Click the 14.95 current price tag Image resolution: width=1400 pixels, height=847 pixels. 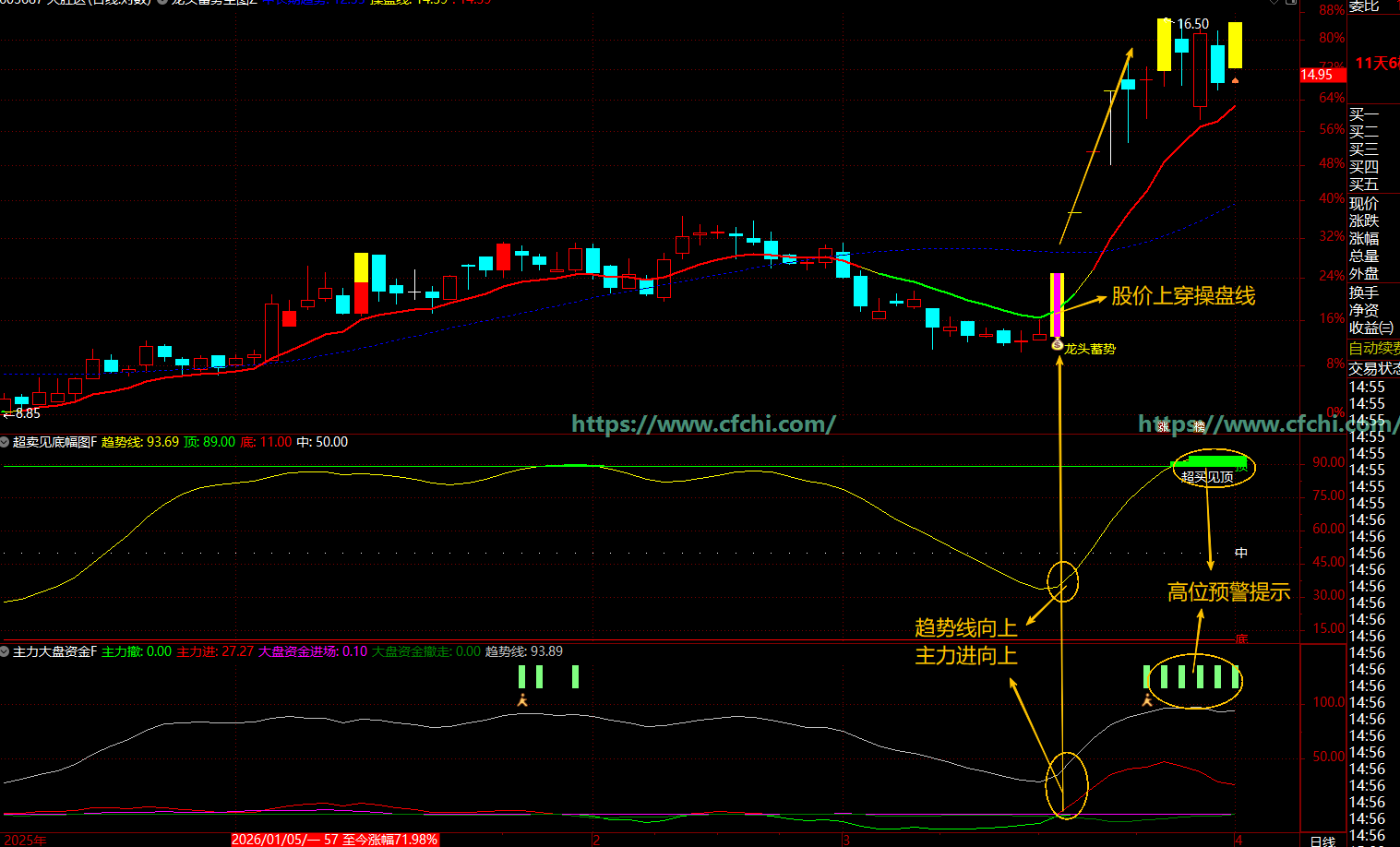(x=1322, y=75)
